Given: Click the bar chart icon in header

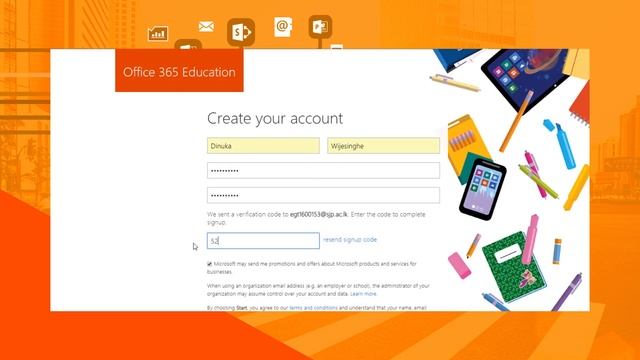Looking at the screenshot, I should (158, 33).
